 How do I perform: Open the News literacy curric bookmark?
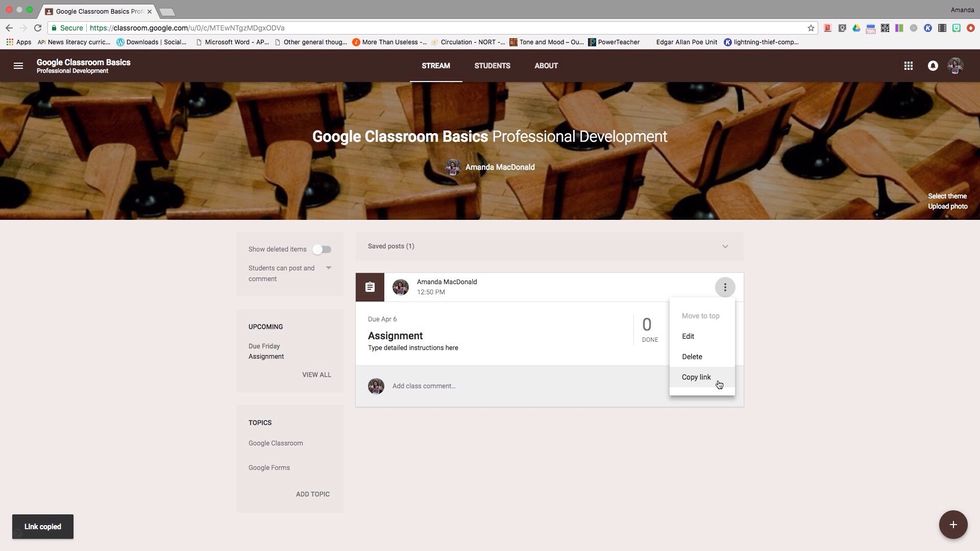click(74, 42)
